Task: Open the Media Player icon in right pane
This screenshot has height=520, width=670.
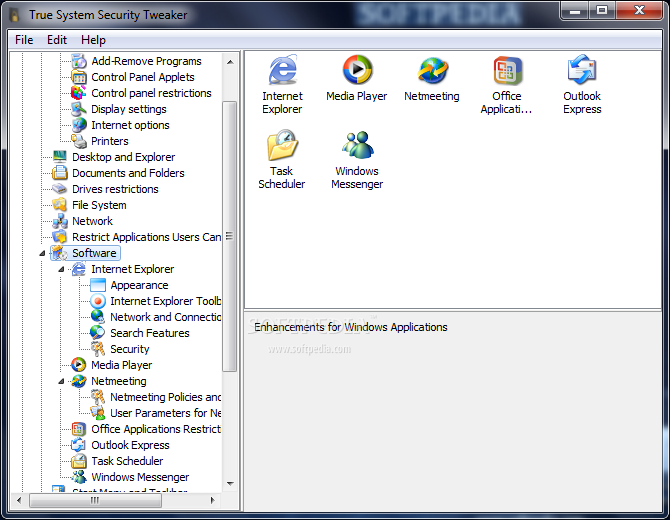Action: tap(357, 70)
